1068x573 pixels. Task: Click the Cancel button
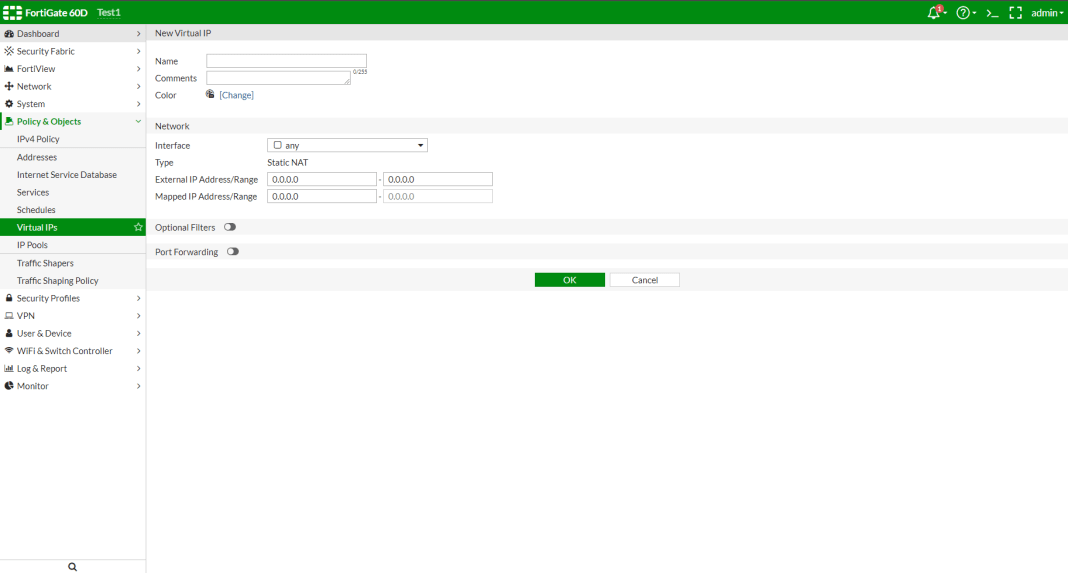[645, 280]
